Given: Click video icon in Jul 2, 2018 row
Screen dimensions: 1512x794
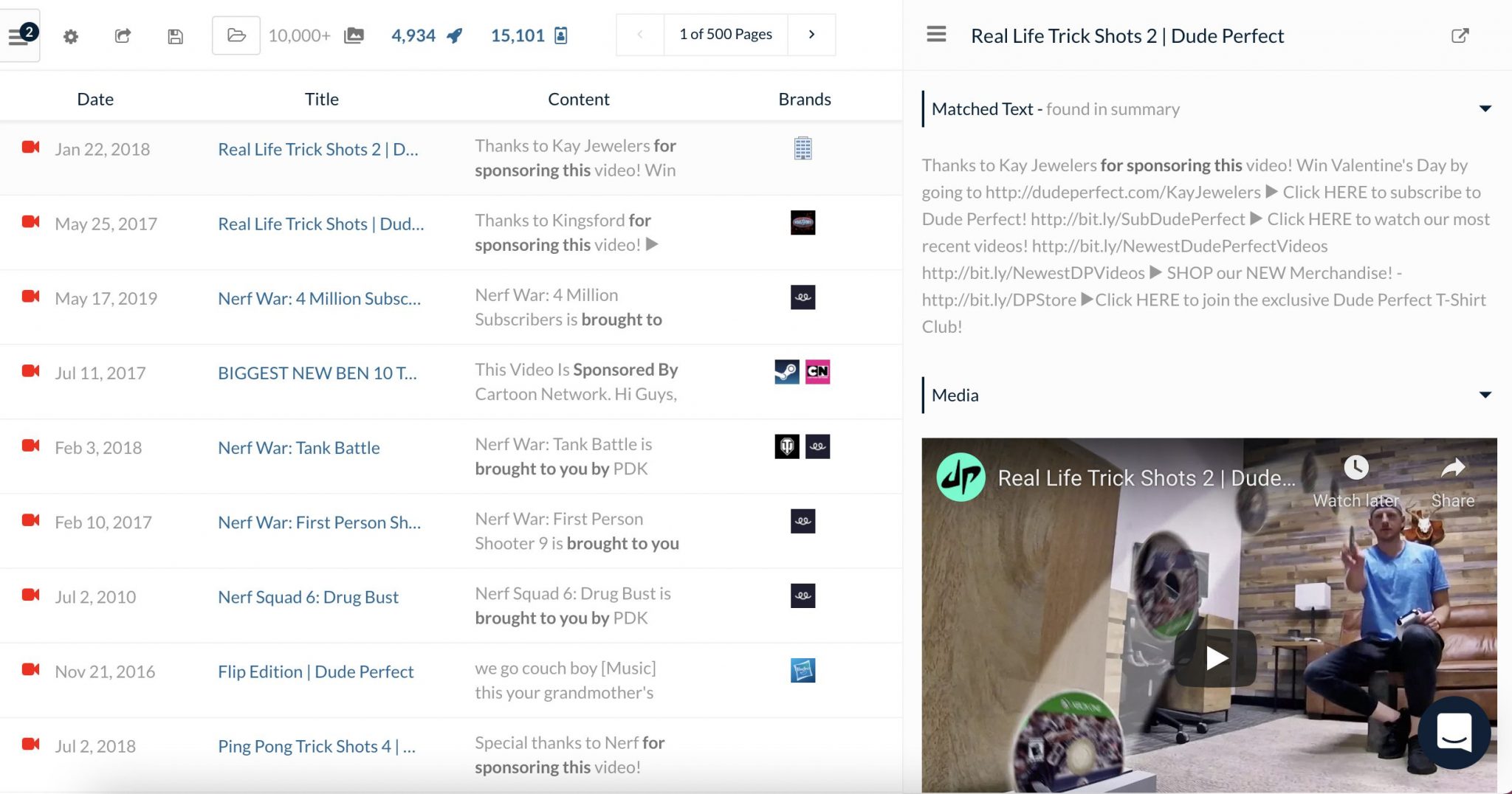Looking at the screenshot, I should tap(30, 743).
